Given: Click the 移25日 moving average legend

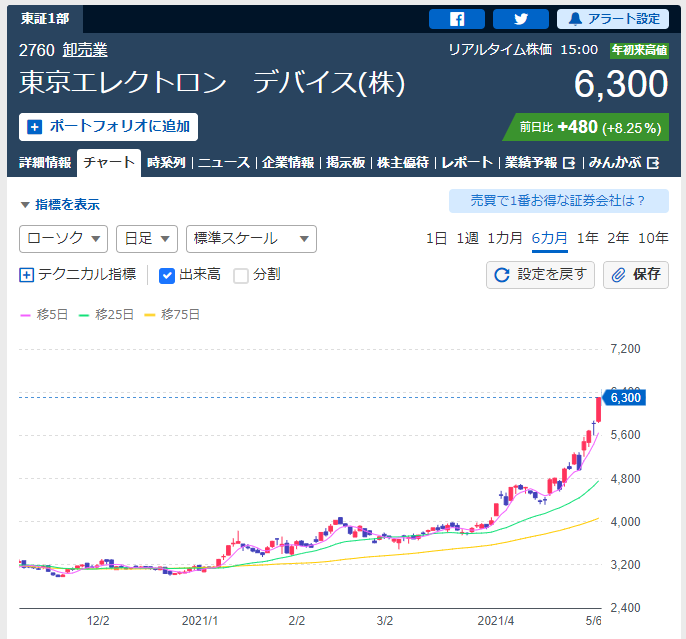Looking at the screenshot, I should (x=106, y=314).
